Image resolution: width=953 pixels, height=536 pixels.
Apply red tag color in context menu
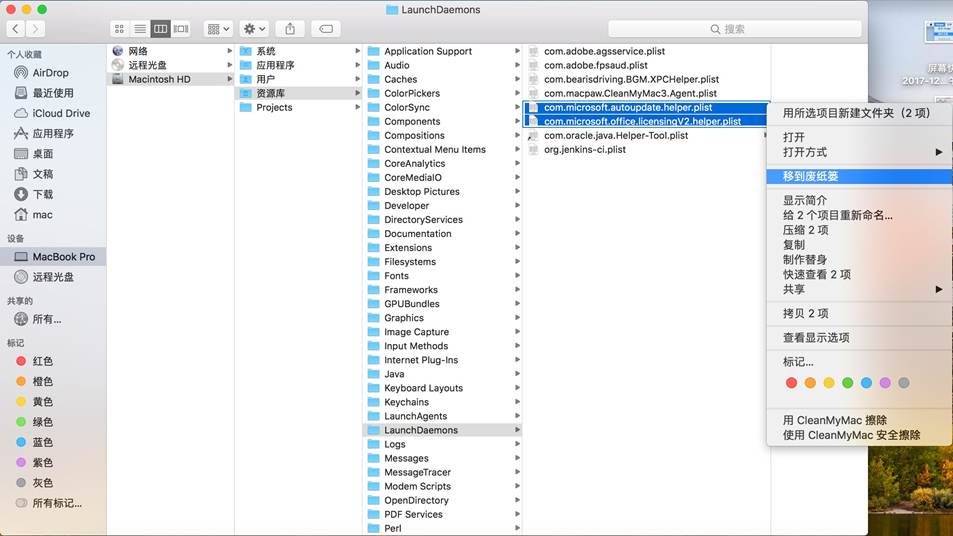coord(791,383)
